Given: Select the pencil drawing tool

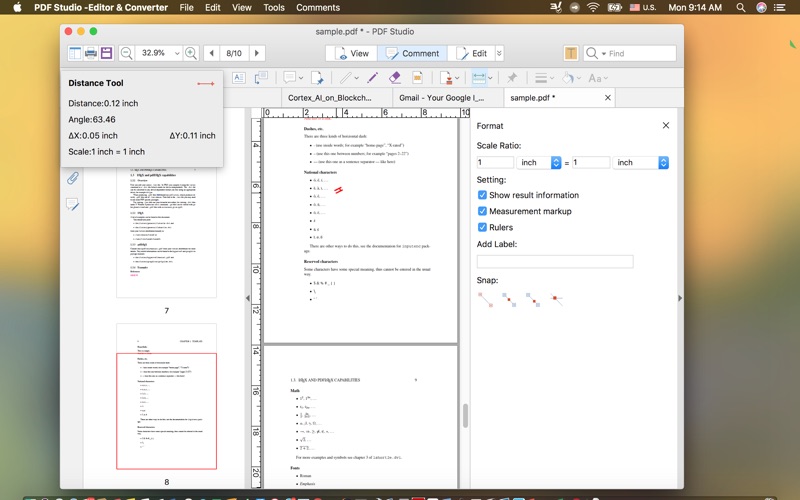Looking at the screenshot, I should pyautogui.click(x=372, y=77).
